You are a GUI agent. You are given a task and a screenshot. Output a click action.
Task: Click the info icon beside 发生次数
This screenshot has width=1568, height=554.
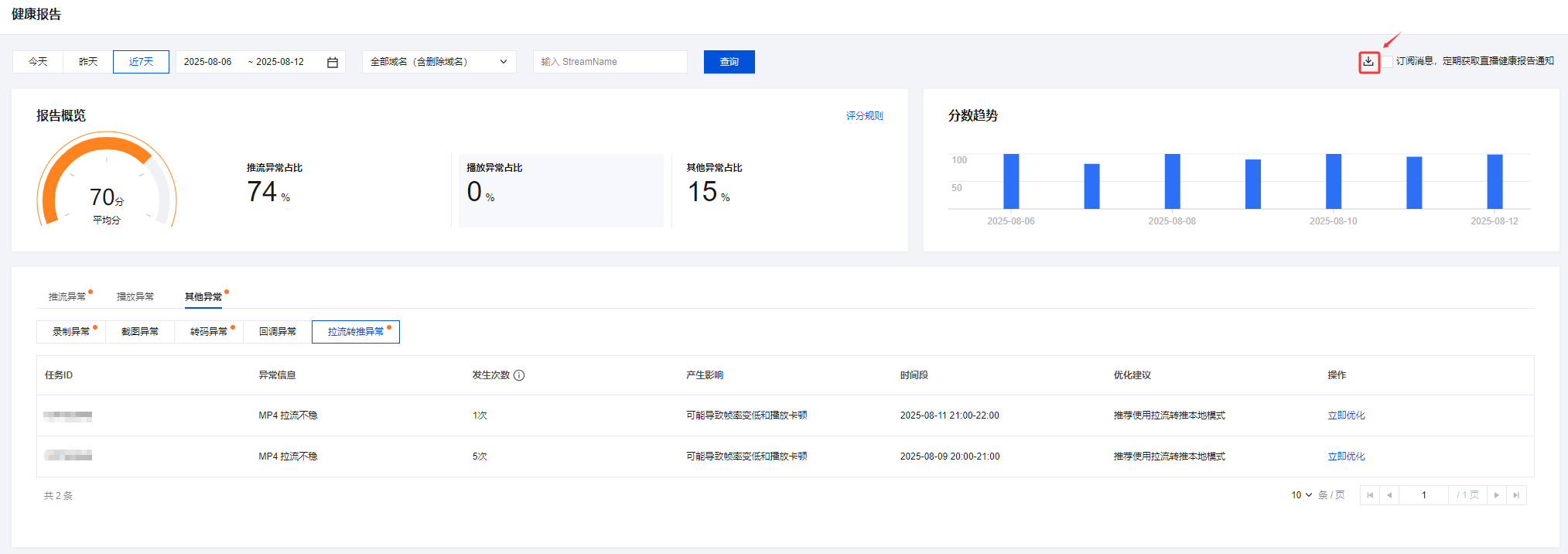(519, 375)
